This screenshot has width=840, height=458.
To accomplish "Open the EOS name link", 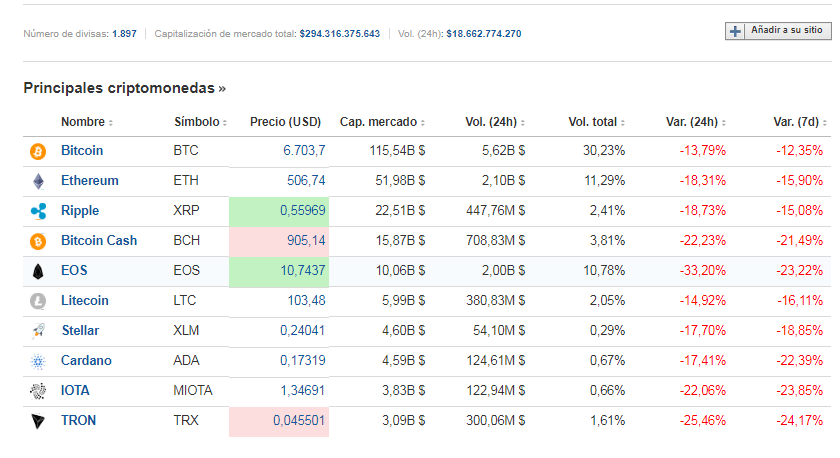I will 74,271.
